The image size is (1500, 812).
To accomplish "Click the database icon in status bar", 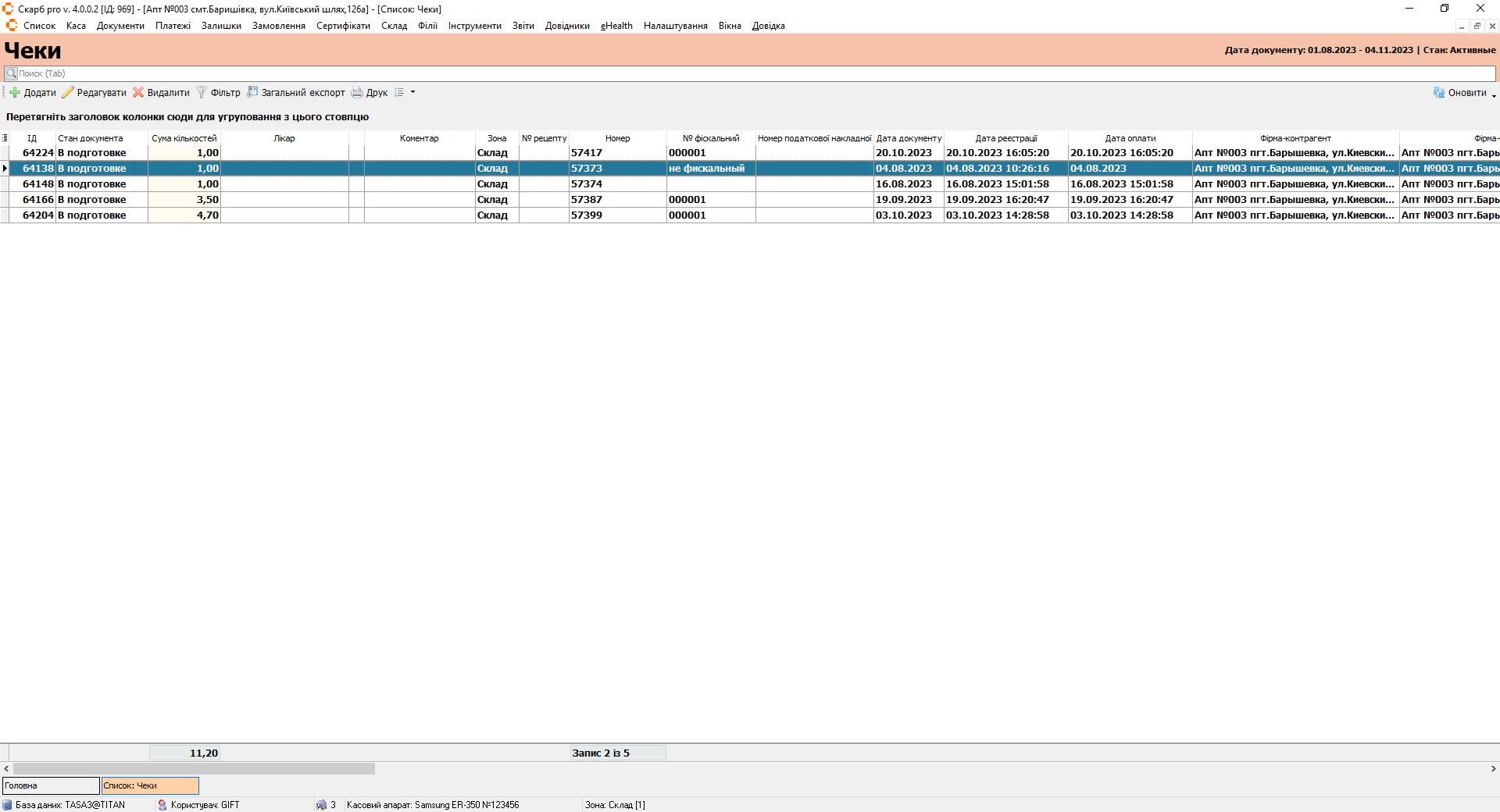I will click(x=7, y=805).
